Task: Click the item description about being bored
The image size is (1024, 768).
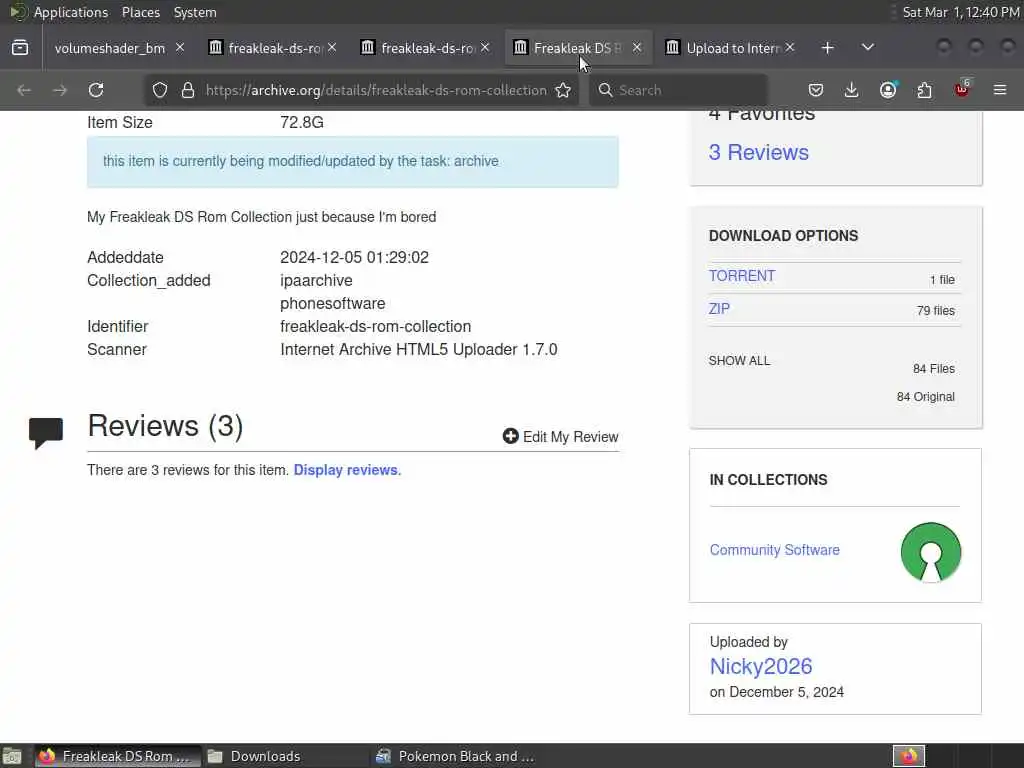Action: click(x=261, y=217)
